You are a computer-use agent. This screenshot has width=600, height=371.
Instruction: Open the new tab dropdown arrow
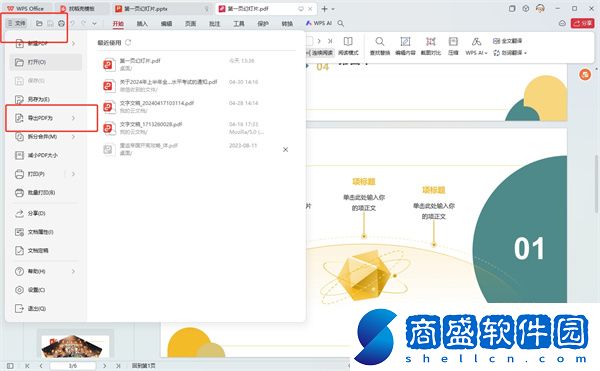333,9
